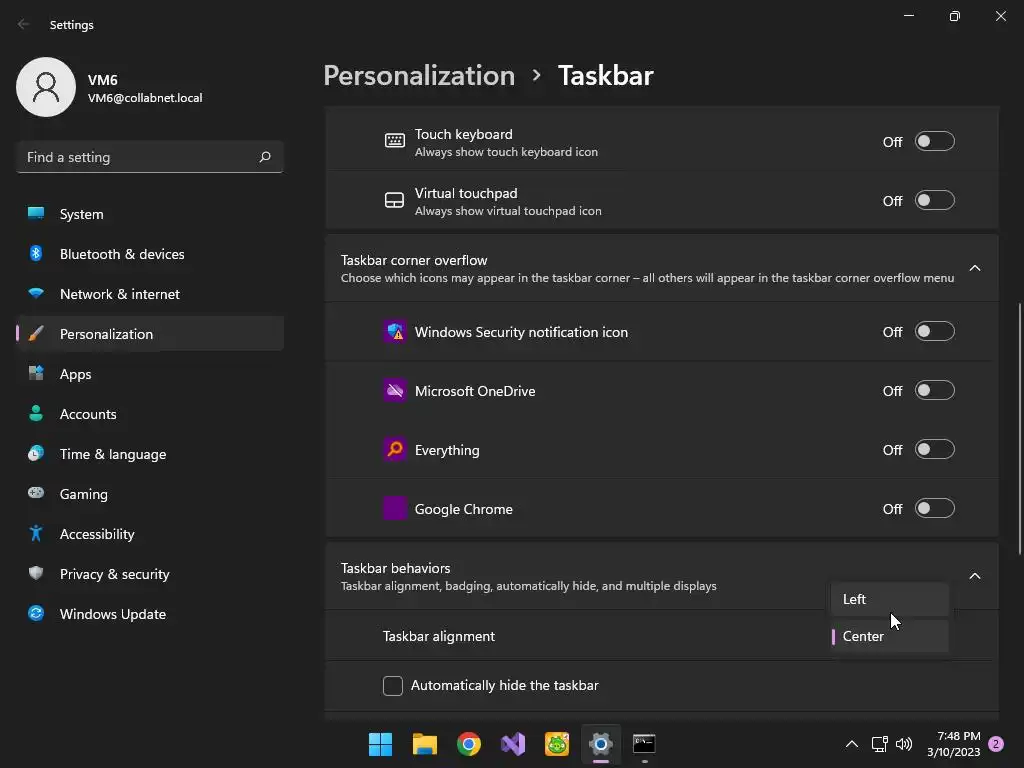Open Visual Studio from taskbar

[x=513, y=744]
